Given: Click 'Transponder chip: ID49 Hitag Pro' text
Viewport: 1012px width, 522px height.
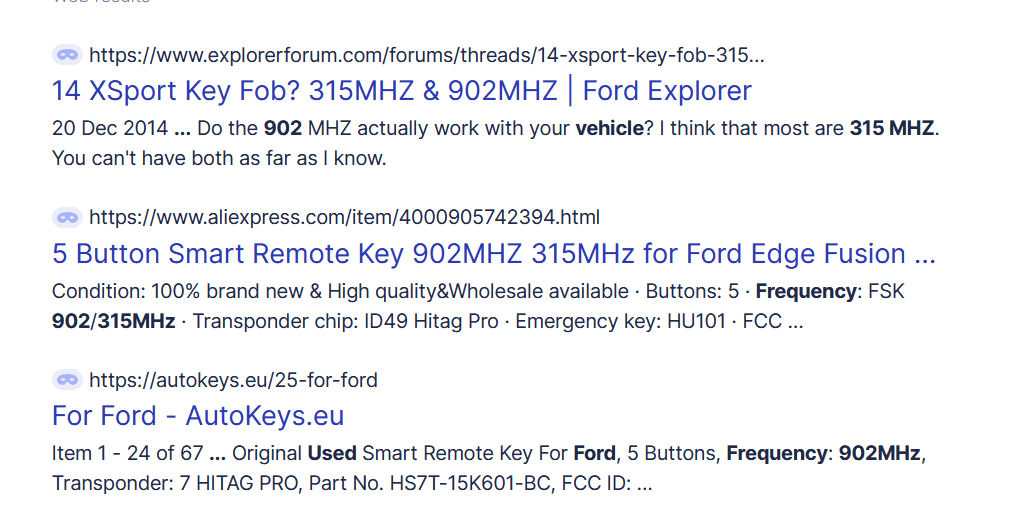Looking at the screenshot, I should (x=349, y=321).
